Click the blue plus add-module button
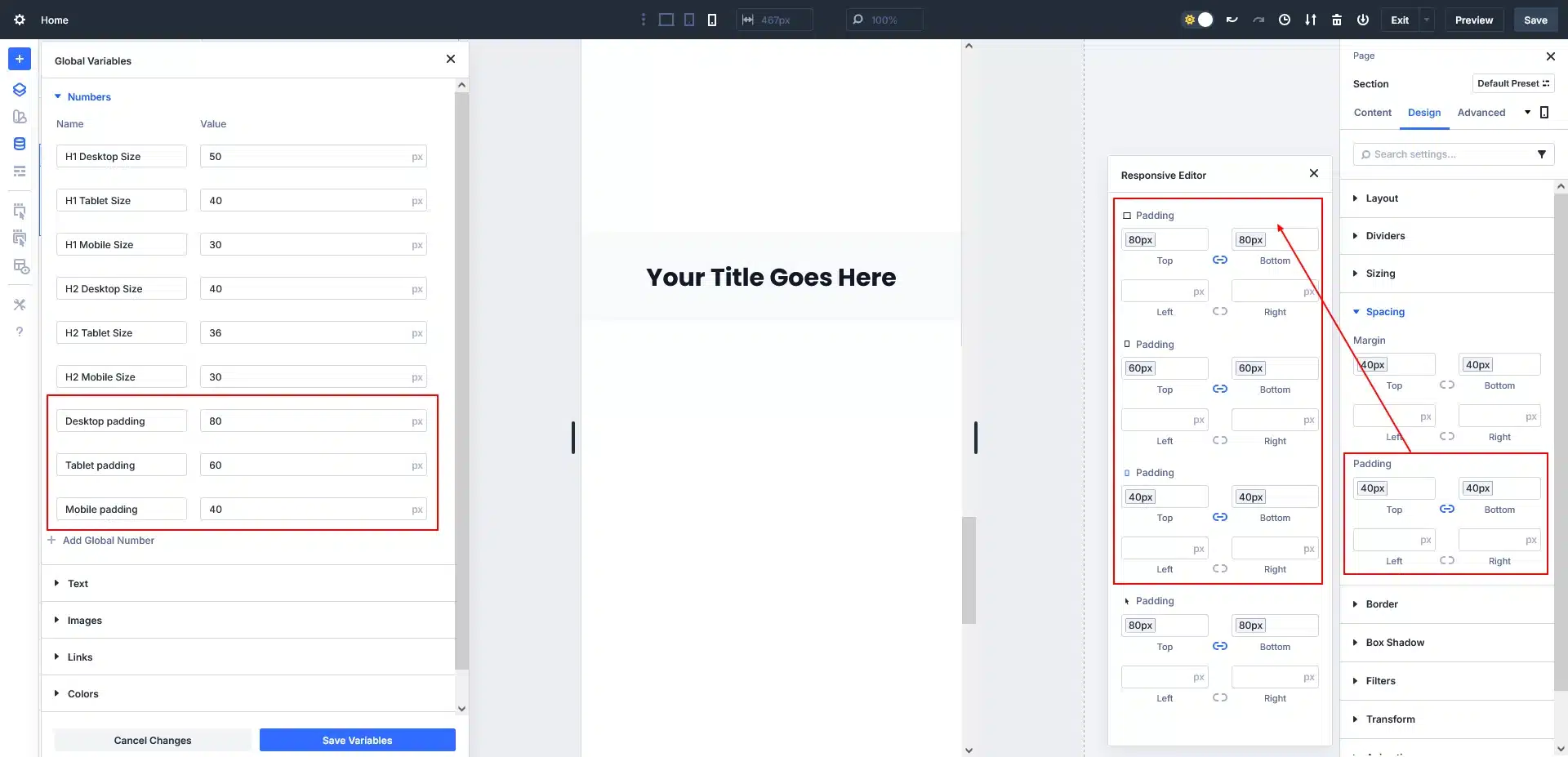1568x757 pixels. 20,59
